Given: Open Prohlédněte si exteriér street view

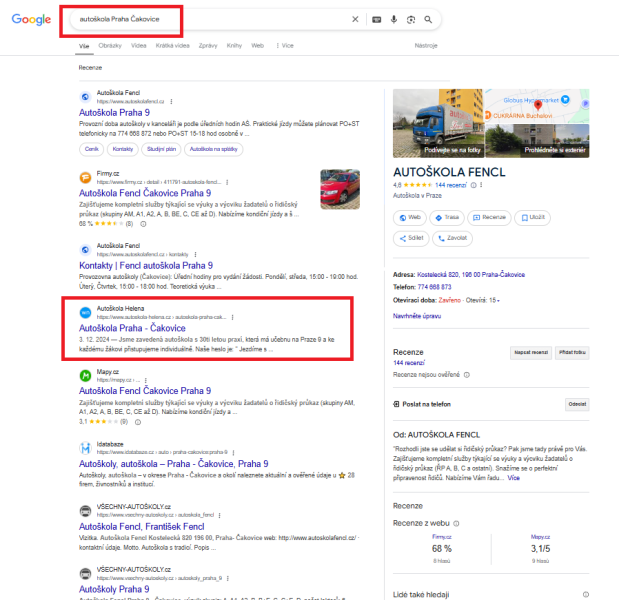Looking at the screenshot, I should pyautogui.click(x=537, y=141).
